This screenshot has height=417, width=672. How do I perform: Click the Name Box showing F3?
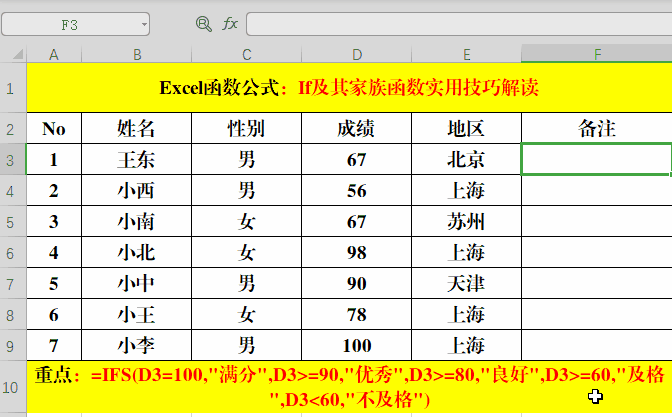75,24
